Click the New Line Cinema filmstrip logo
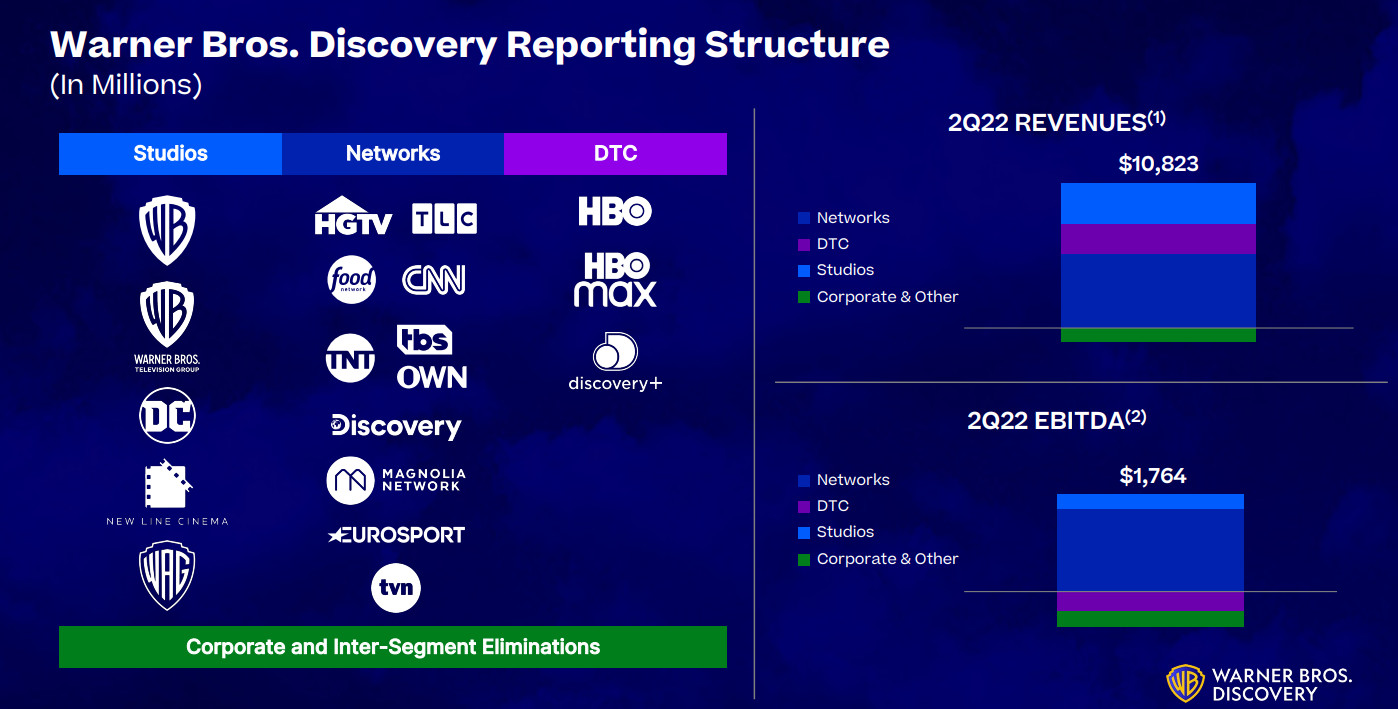Viewport: 1398px width, 709px height. pyautogui.click(x=167, y=492)
